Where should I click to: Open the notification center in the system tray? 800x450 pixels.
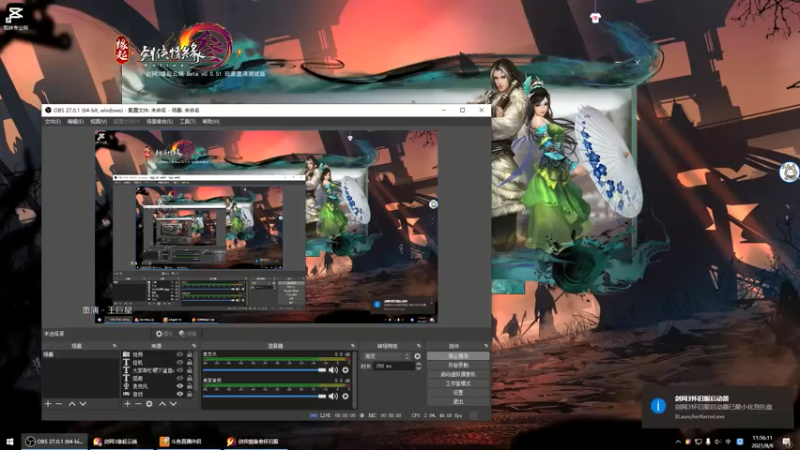[x=787, y=442]
